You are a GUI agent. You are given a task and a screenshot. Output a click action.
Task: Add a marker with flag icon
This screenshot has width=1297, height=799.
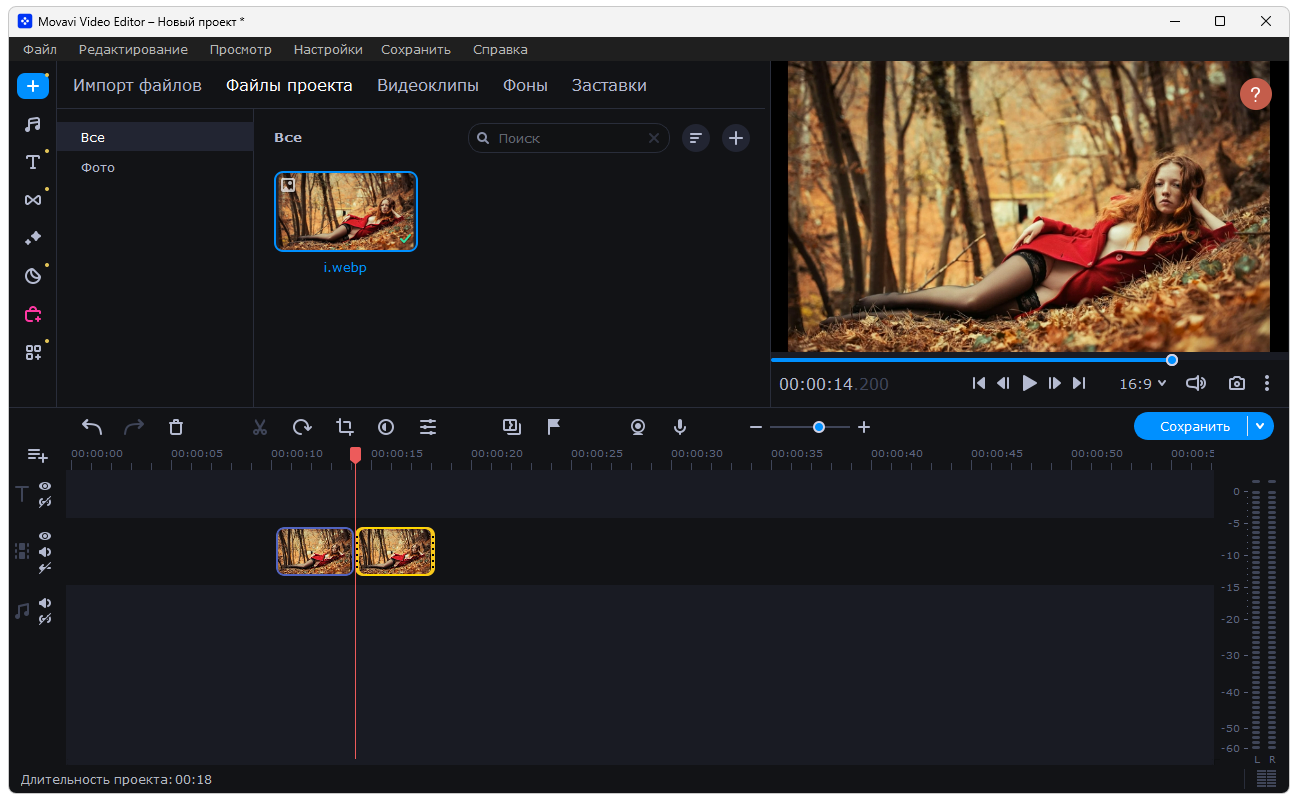coord(554,427)
